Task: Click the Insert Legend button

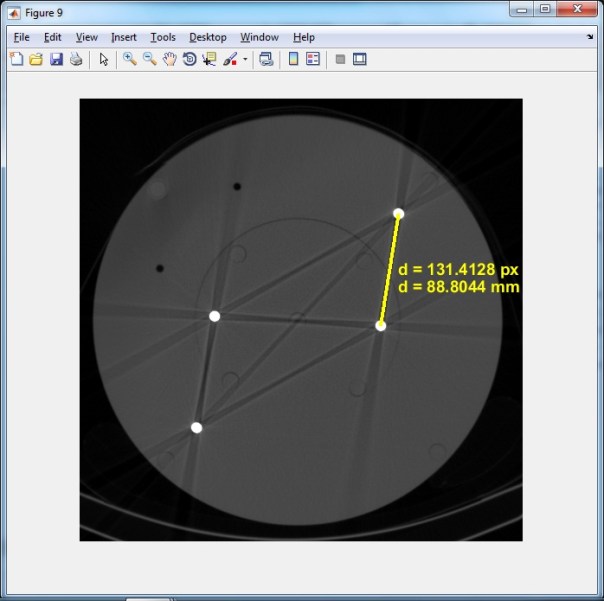Action: tap(313, 59)
